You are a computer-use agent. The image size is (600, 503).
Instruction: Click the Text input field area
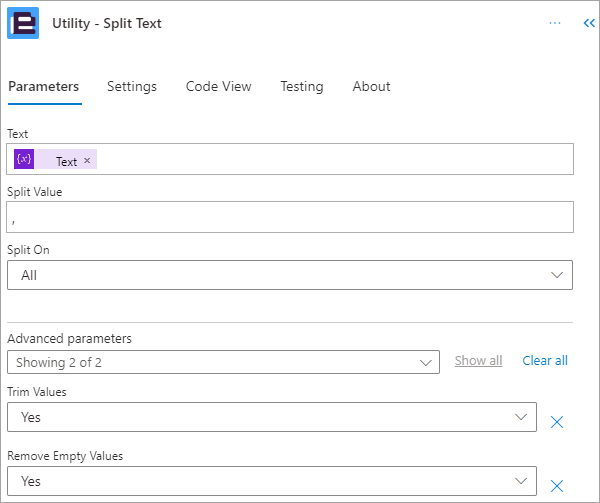click(x=290, y=159)
